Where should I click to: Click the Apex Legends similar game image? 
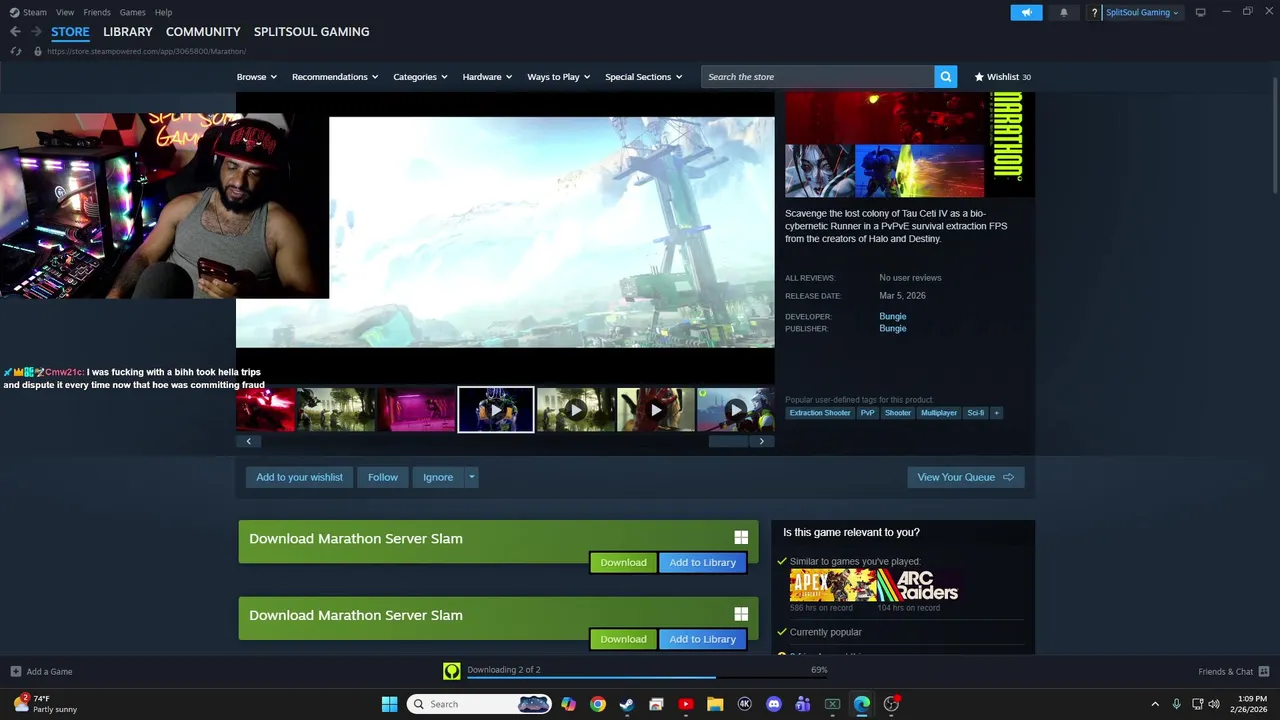[x=832, y=585]
